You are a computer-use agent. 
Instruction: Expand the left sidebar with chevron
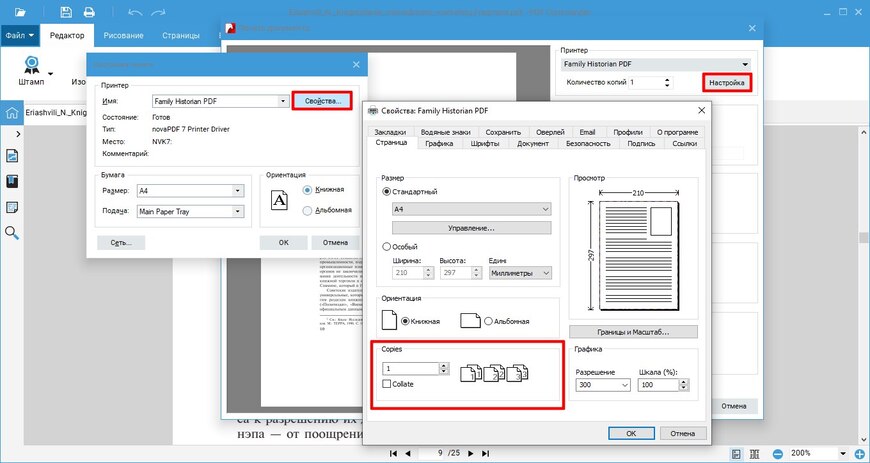[18, 134]
